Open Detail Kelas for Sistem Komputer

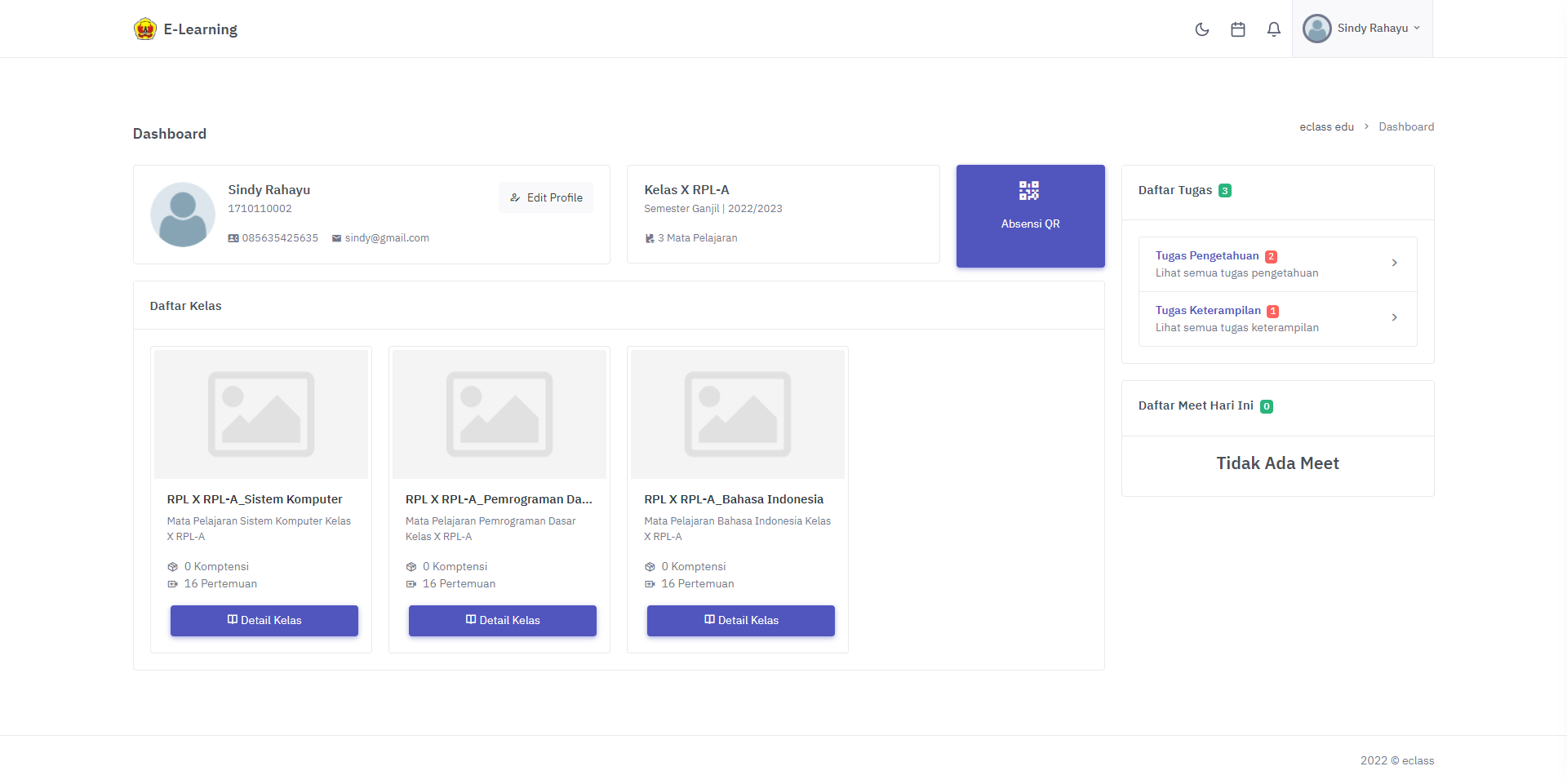click(264, 620)
